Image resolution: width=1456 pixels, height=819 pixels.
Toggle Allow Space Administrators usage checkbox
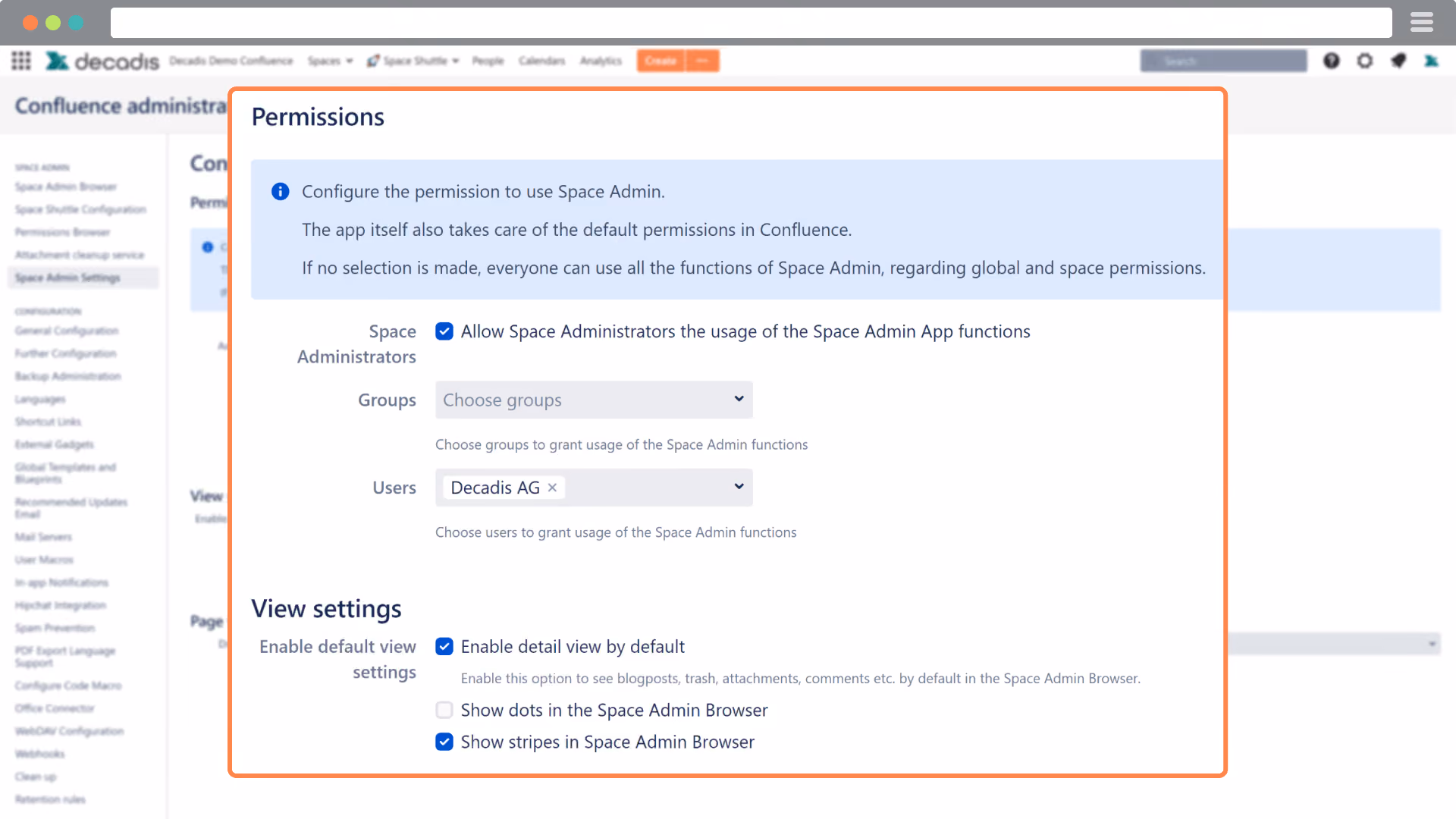tap(444, 331)
